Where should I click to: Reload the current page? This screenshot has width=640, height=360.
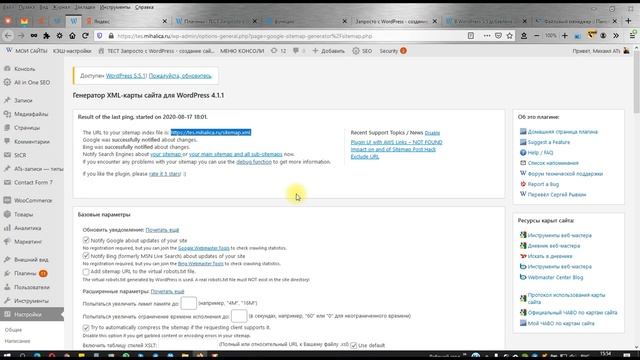point(85,36)
